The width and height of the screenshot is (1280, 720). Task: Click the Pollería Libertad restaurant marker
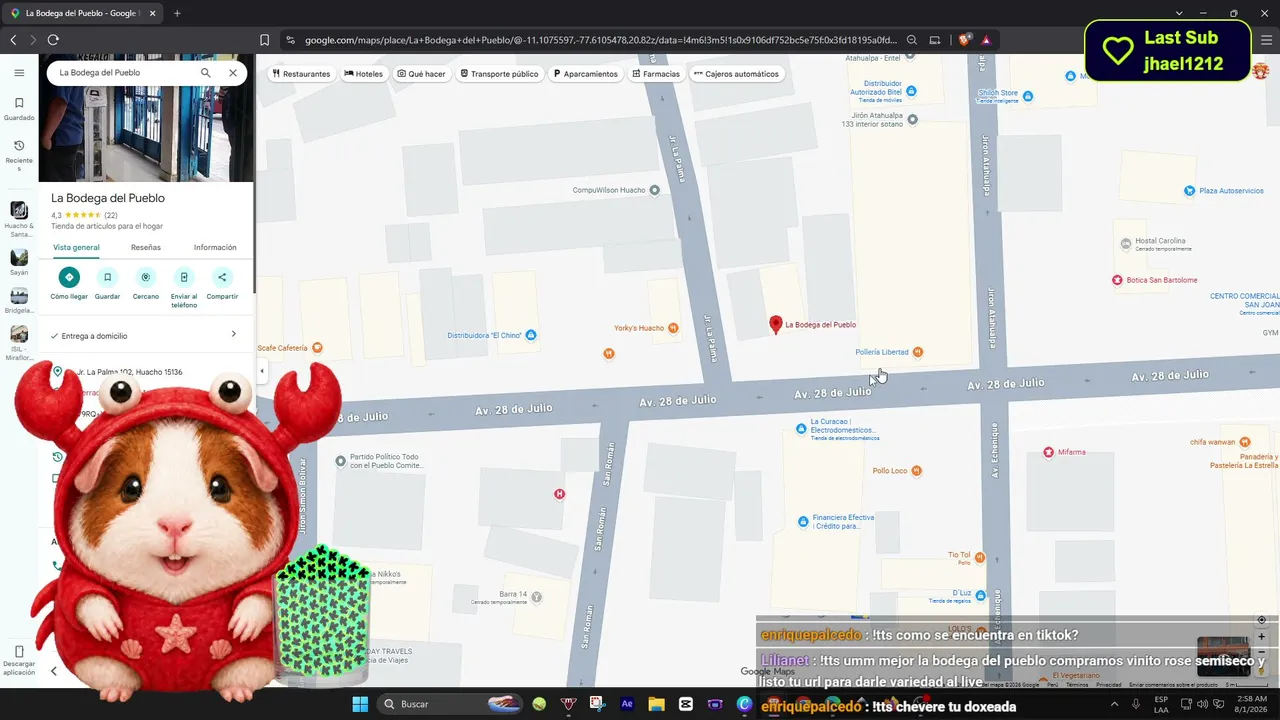pyautogui.click(x=918, y=352)
